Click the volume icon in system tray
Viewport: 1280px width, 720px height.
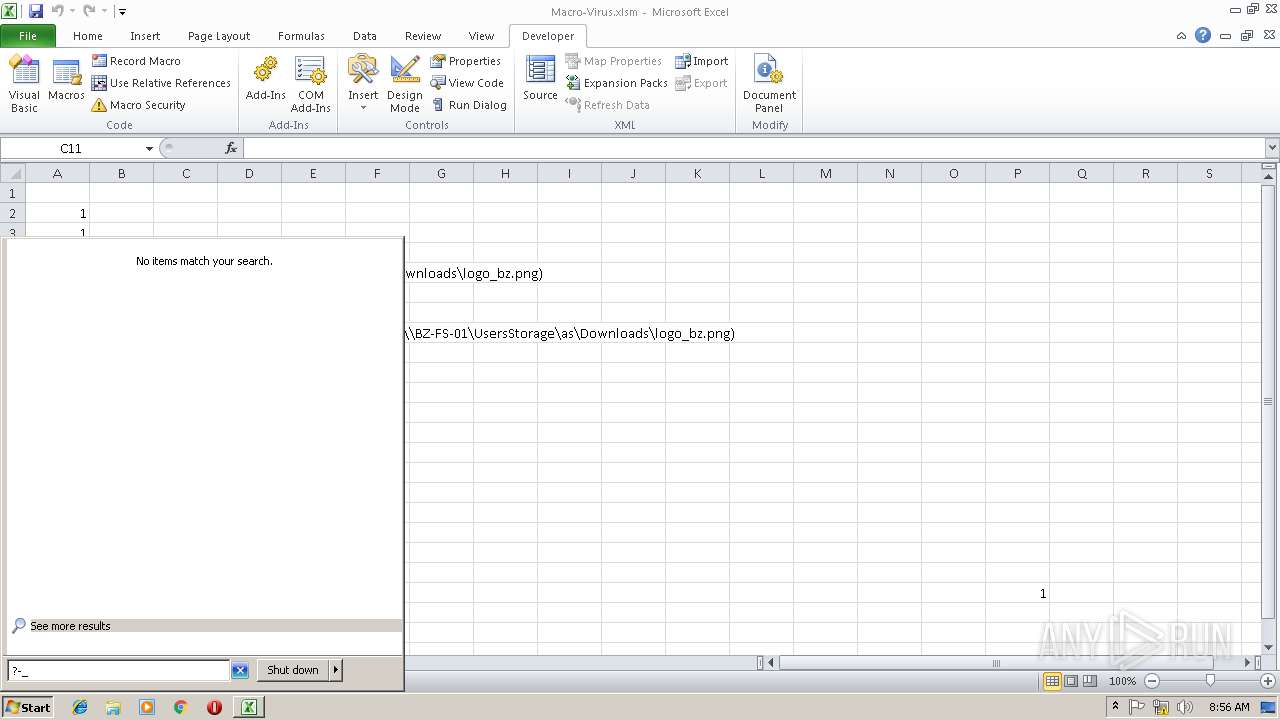click(x=1184, y=707)
